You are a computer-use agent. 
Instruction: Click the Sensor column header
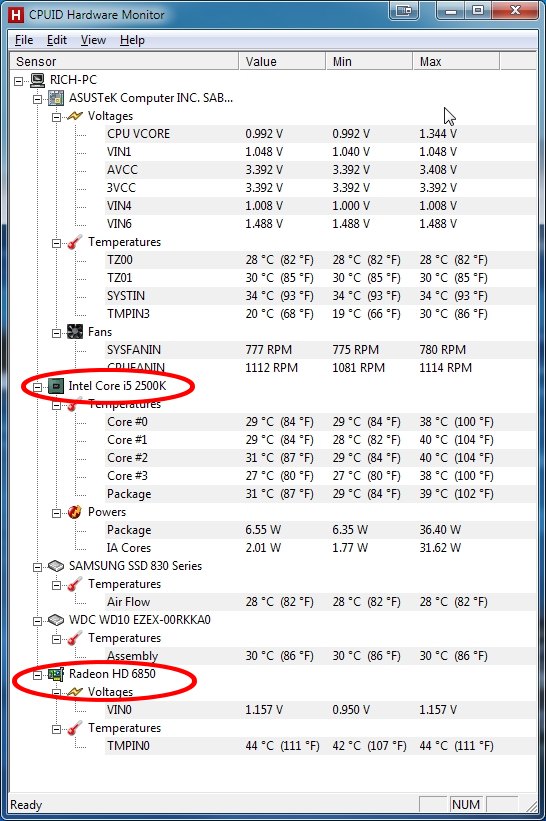pyautogui.click(x=125, y=61)
